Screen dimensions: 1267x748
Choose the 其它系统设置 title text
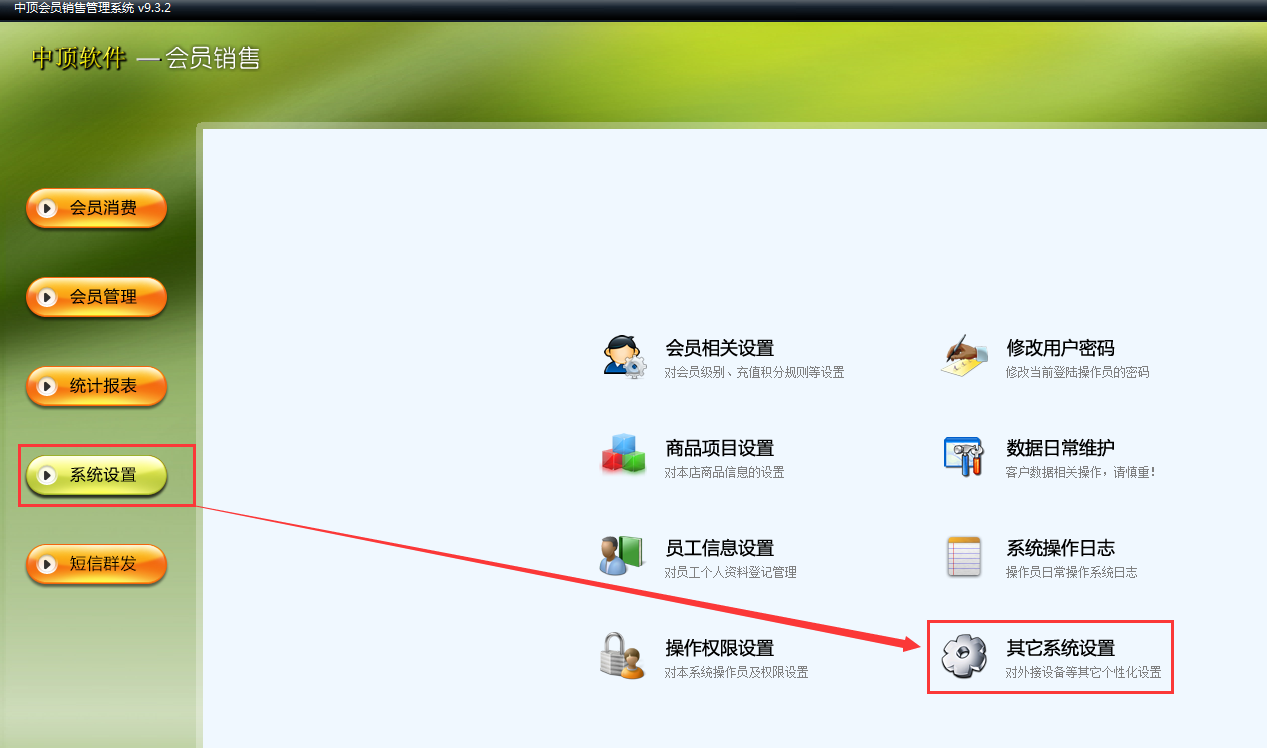coord(1060,648)
